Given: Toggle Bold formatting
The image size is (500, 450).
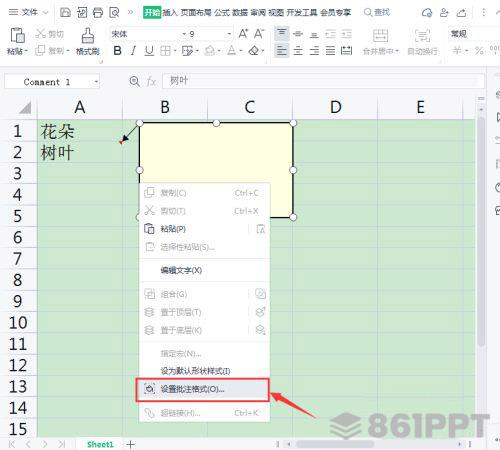Looking at the screenshot, I should pos(117,51).
